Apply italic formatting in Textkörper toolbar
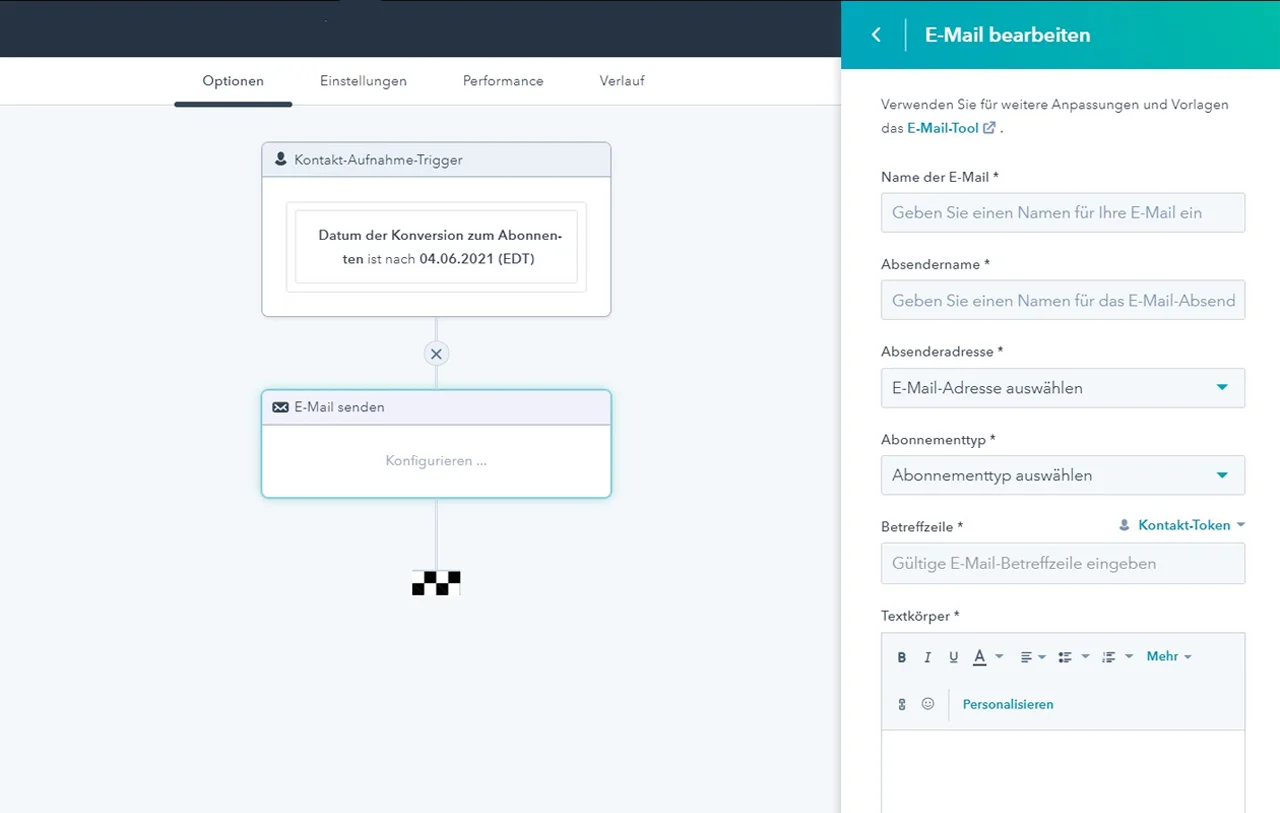The height and width of the screenshot is (813, 1280). pyautogui.click(x=927, y=657)
